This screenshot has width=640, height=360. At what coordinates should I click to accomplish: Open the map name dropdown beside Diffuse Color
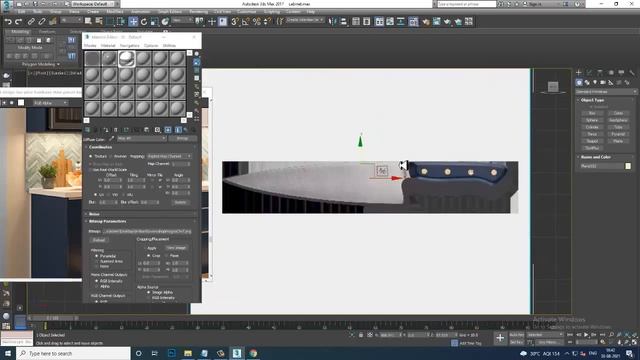click(x=141, y=139)
